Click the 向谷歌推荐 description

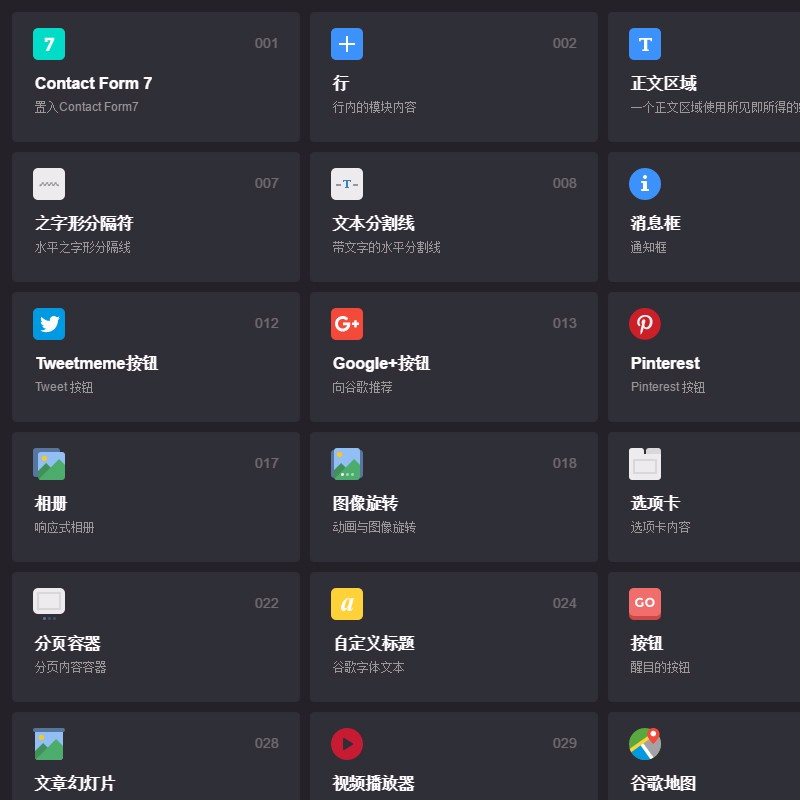[362, 387]
